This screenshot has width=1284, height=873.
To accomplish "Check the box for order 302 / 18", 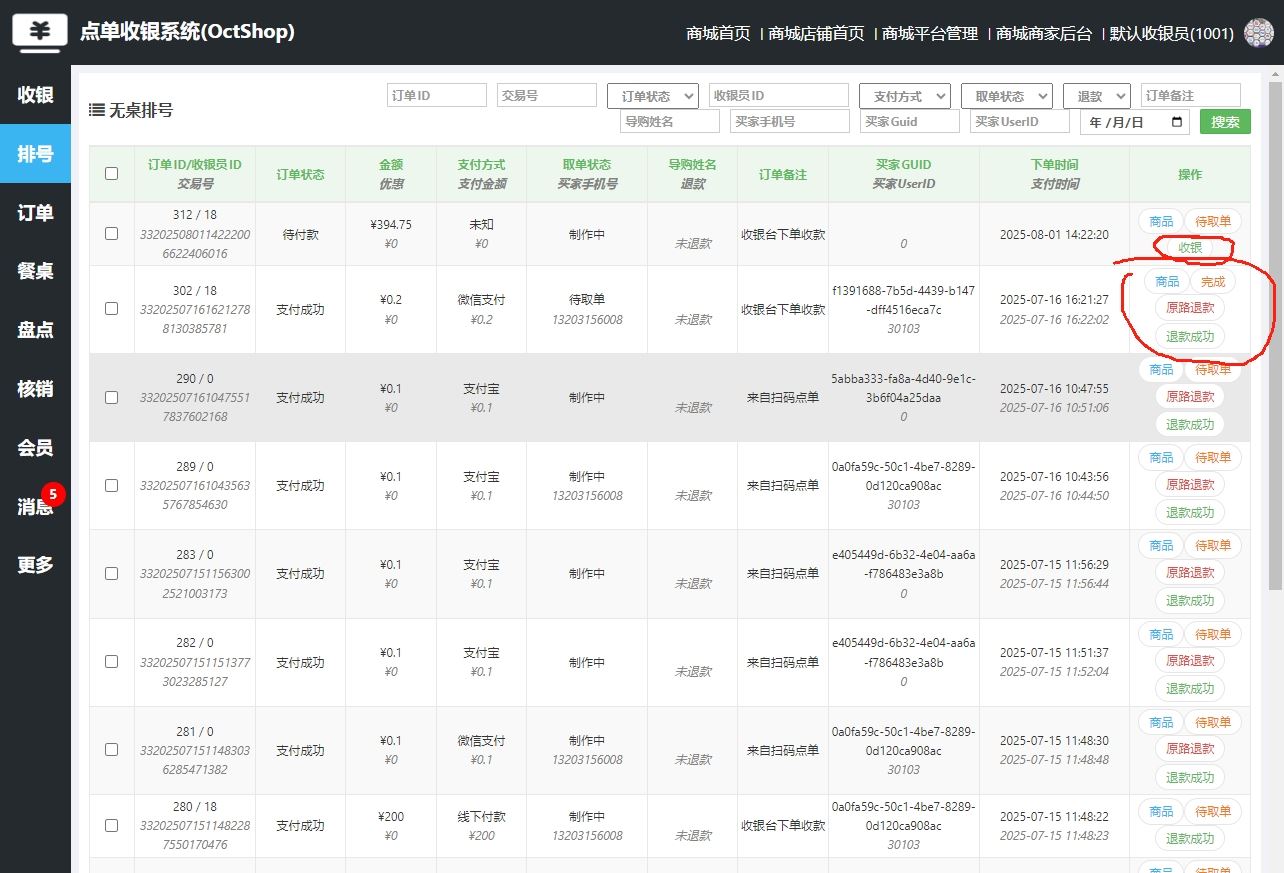I will [x=111, y=308].
